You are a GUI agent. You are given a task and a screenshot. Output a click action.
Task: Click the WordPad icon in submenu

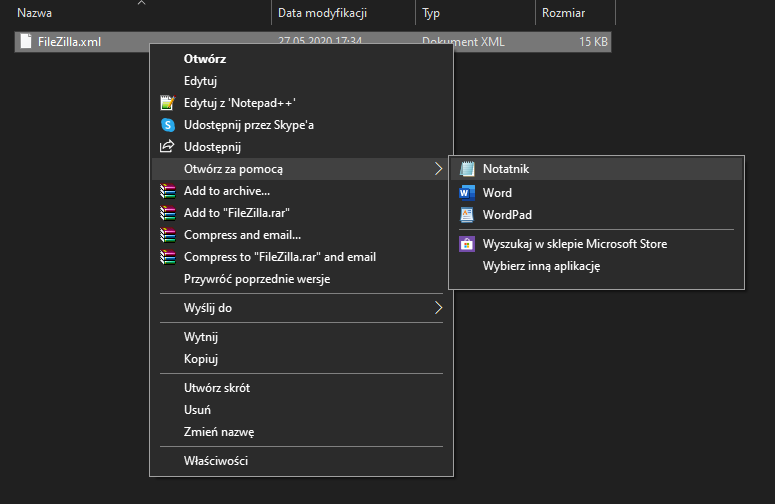click(x=467, y=215)
